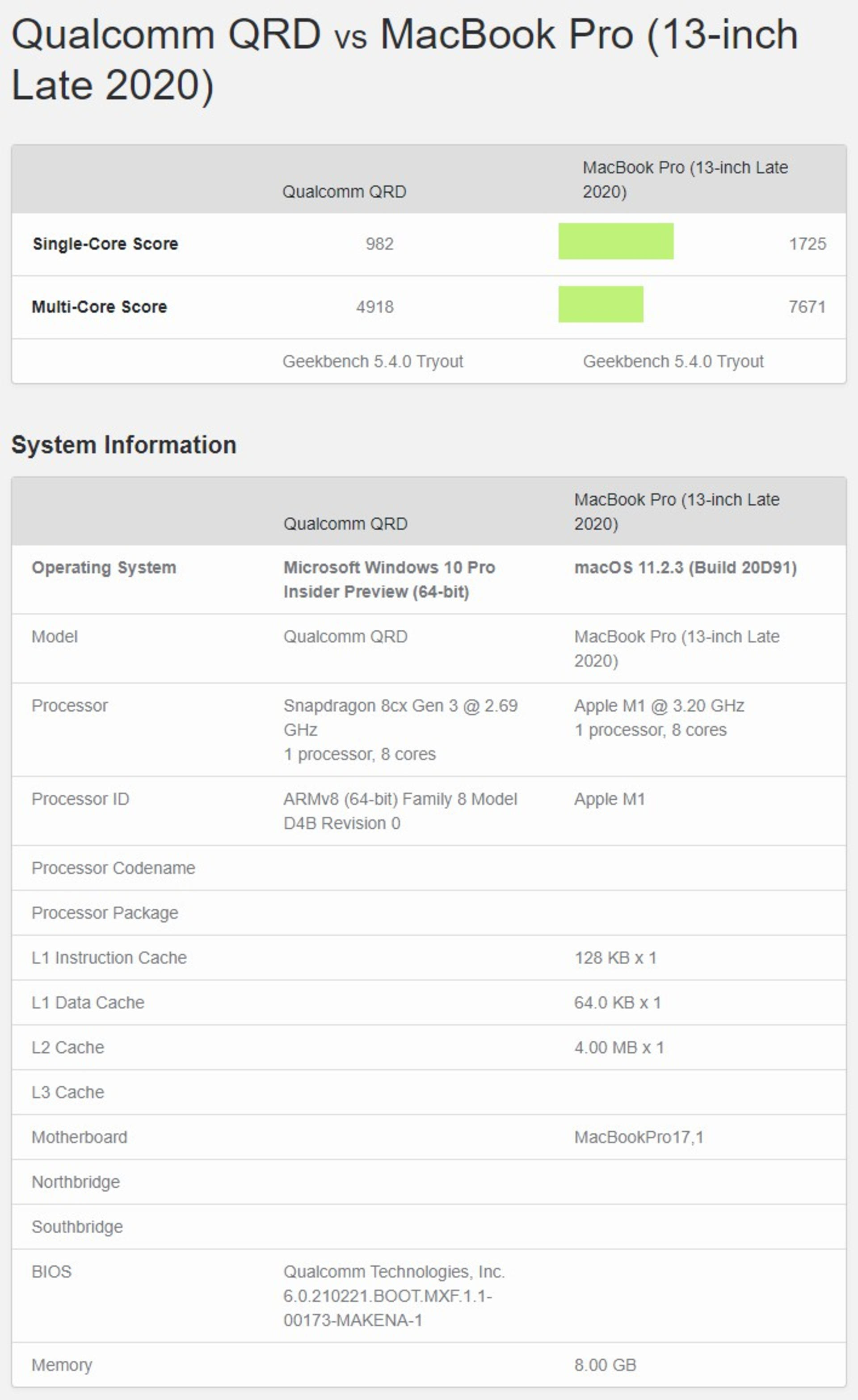Click the '128 KB x 1' L1 Instruction Cache value
The width and height of the screenshot is (858, 1400).
point(615,958)
